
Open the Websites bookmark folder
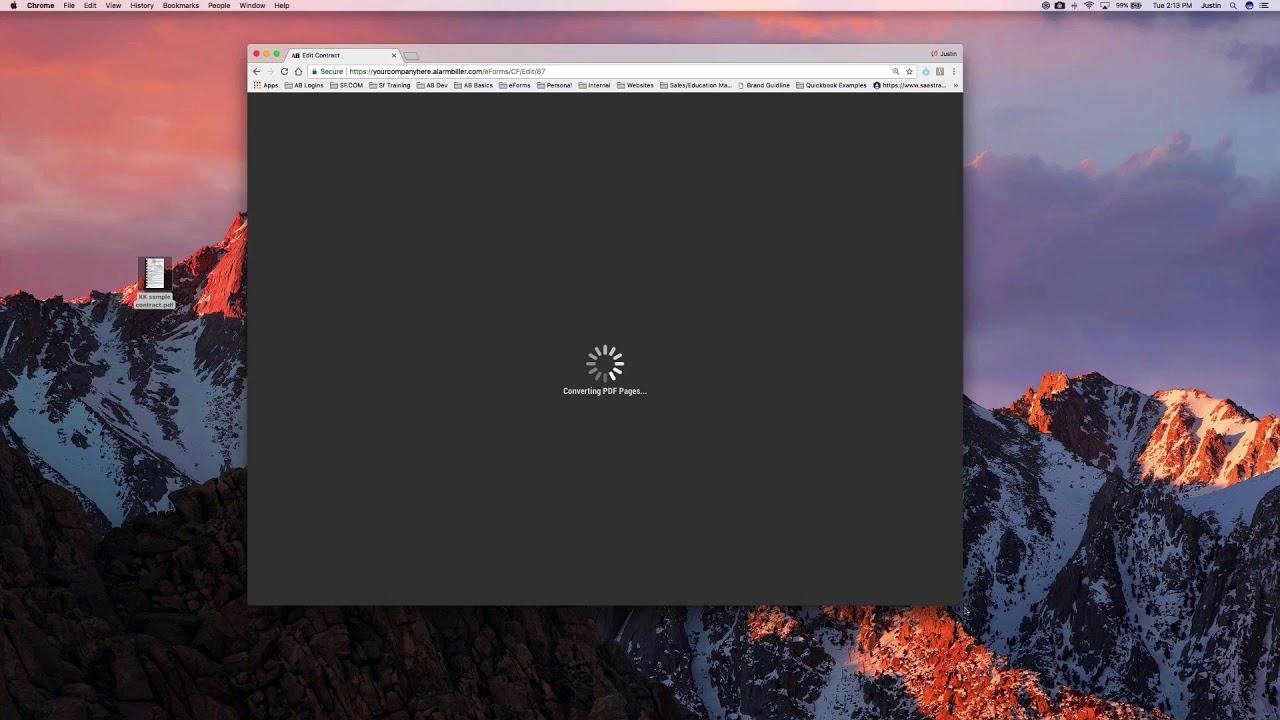click(x=635, y=85)
